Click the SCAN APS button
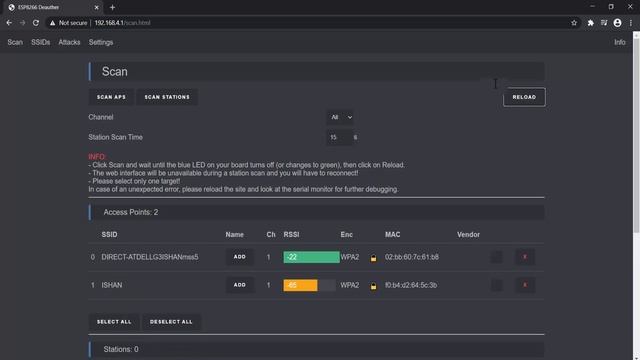Image resolution: width=640 pixels, height=360 pixels. point(111,97)
